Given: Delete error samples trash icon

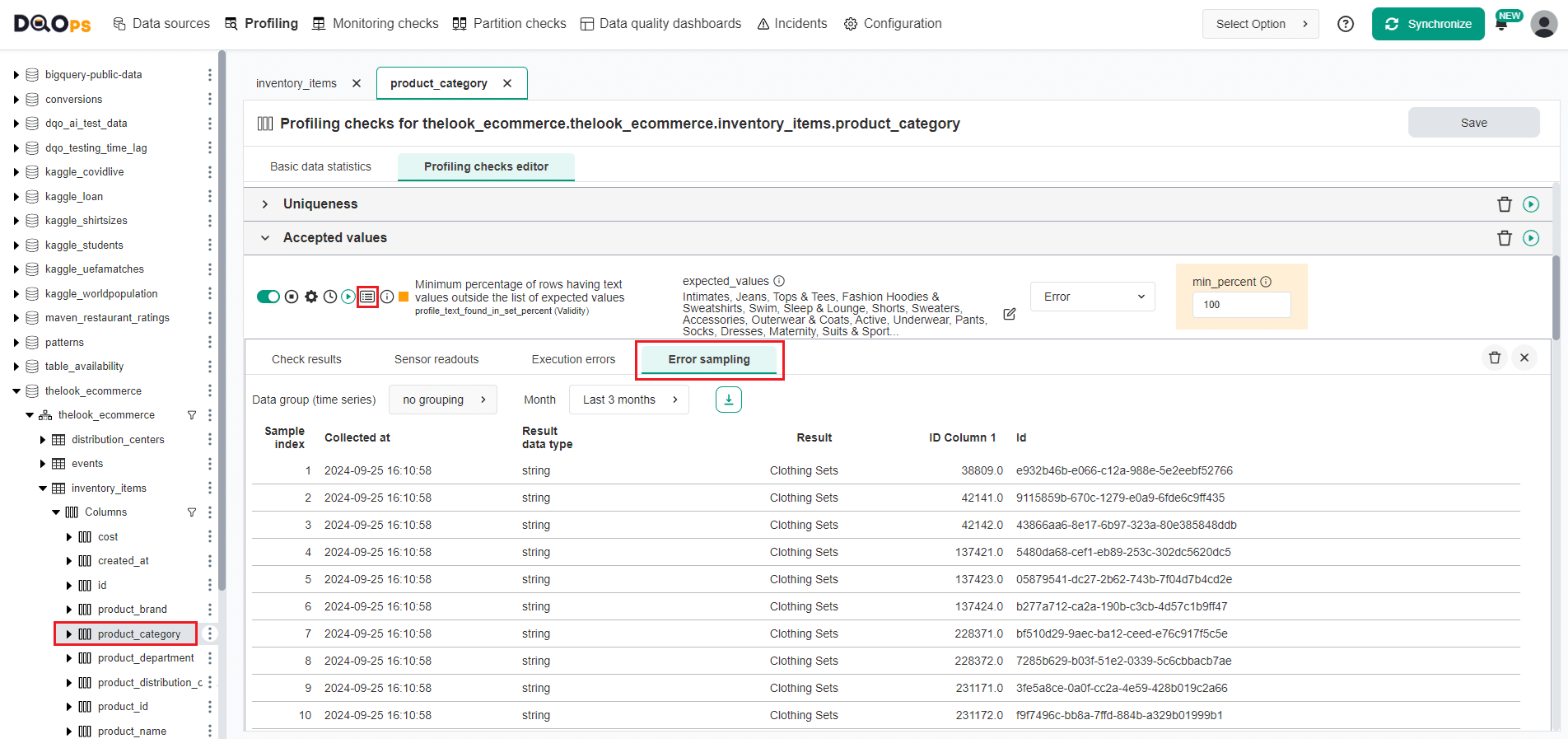Looking at the screenshot, I should point(1495,358).
